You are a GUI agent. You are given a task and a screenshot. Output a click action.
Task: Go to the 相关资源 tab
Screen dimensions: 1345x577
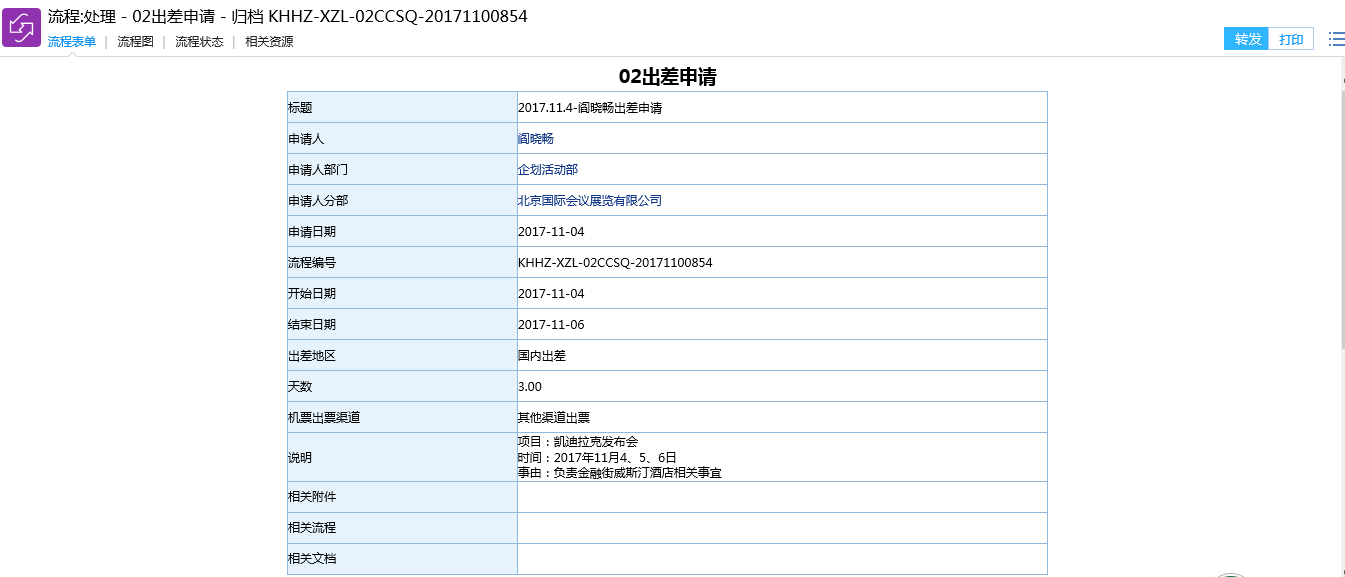pyautogui.click(x=269, y=42)
